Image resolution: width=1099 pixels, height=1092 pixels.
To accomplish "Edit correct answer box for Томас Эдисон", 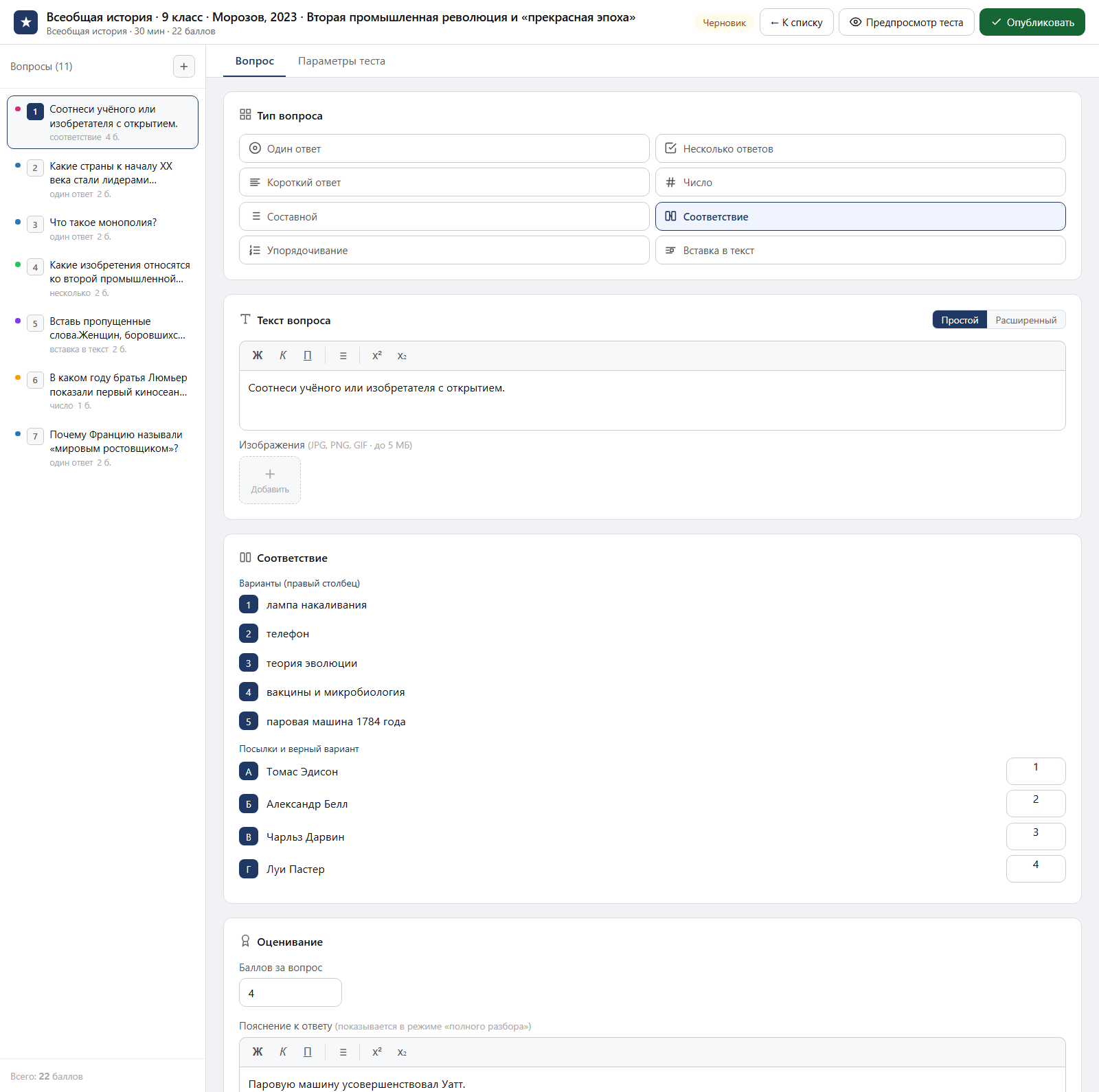I will click(1036, 771).
